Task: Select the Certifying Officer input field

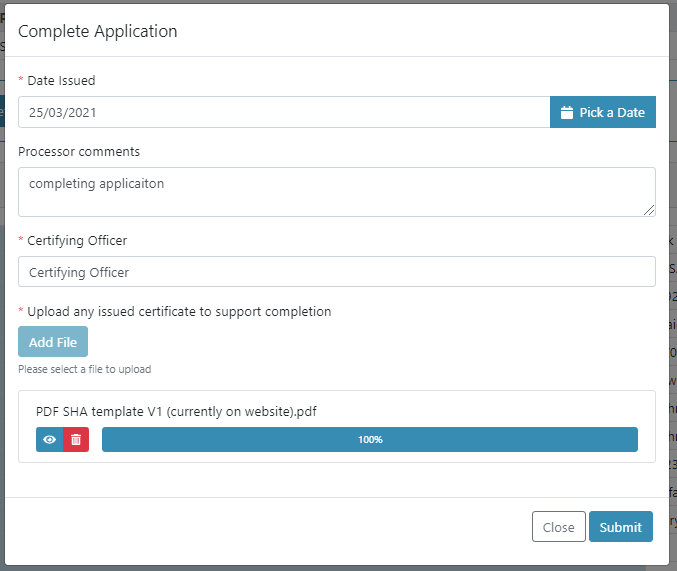Action: (336, 272)
